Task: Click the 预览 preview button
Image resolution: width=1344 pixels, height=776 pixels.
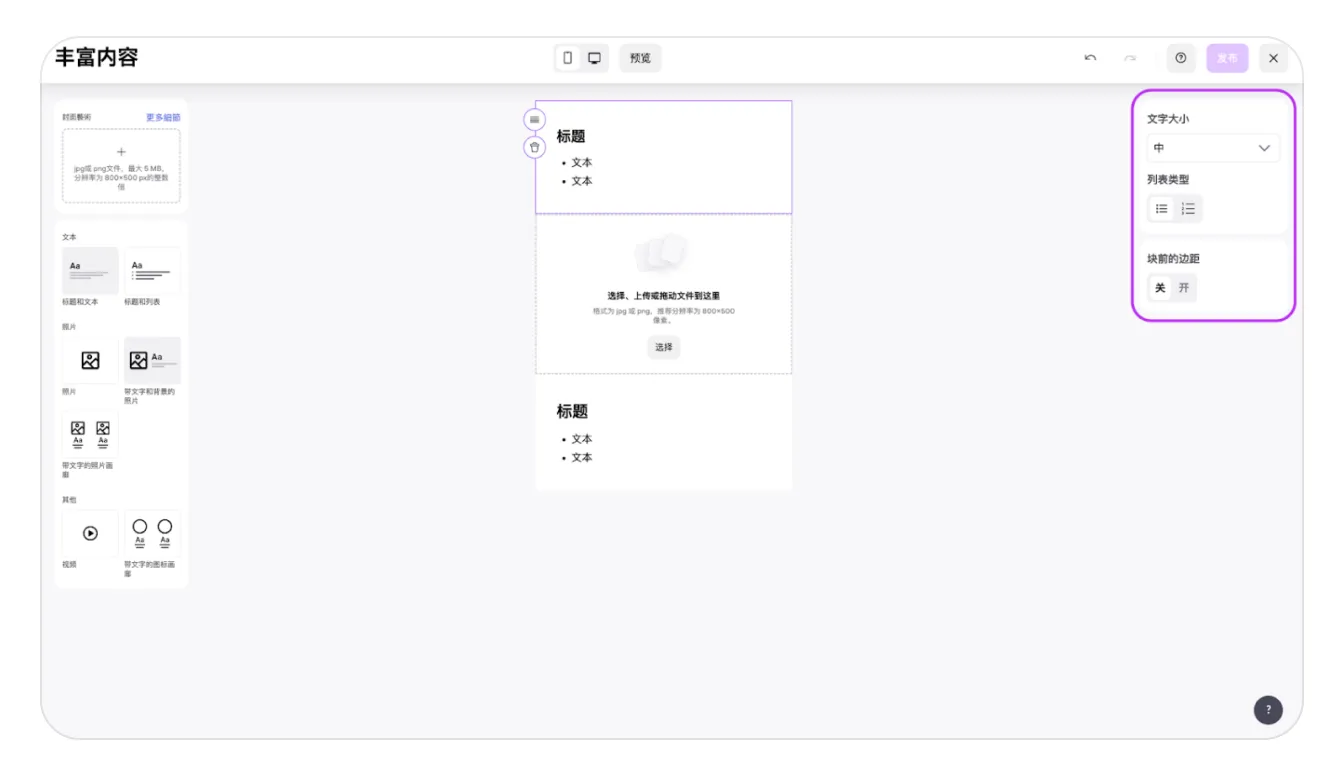Action: [x=640, y=58]
